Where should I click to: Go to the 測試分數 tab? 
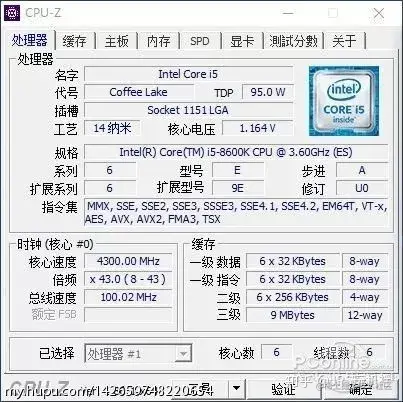294,41
